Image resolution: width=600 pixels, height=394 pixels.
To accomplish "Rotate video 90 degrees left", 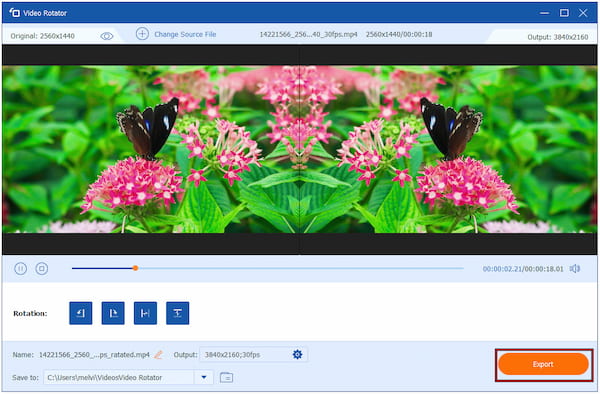I will pyautogui.click(x=80, y=313).
